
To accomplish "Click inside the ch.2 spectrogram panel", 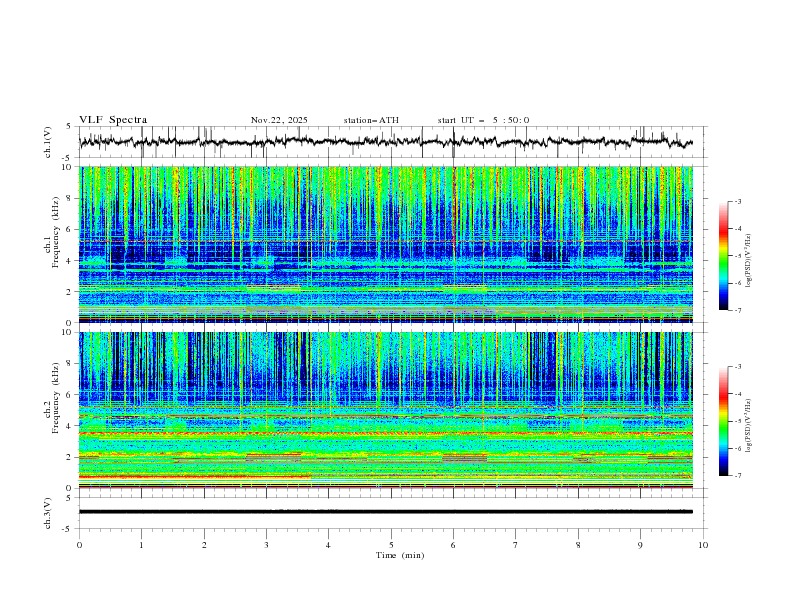I will pos(386,410).
